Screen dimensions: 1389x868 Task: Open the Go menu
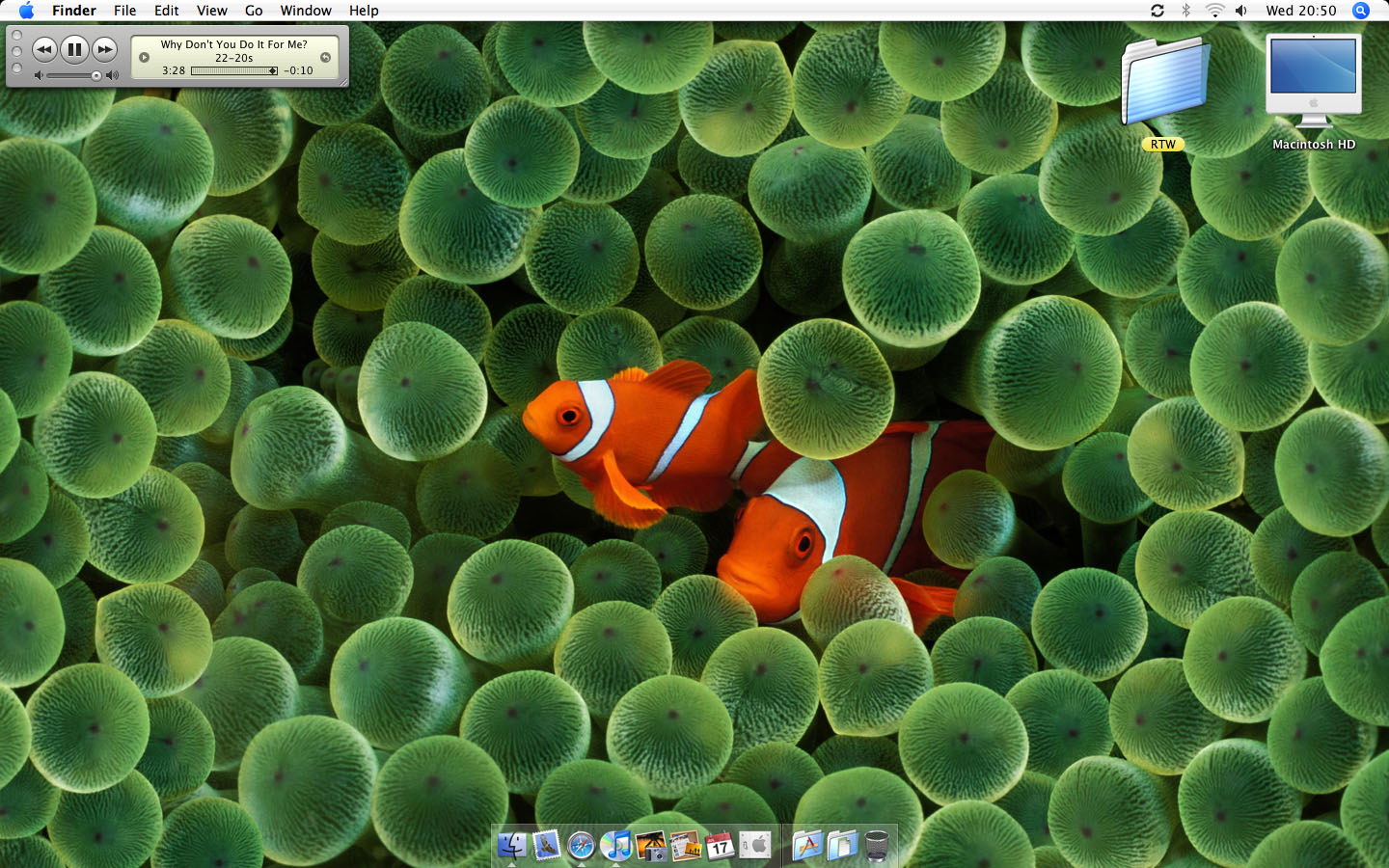click(x=254, y=11)
